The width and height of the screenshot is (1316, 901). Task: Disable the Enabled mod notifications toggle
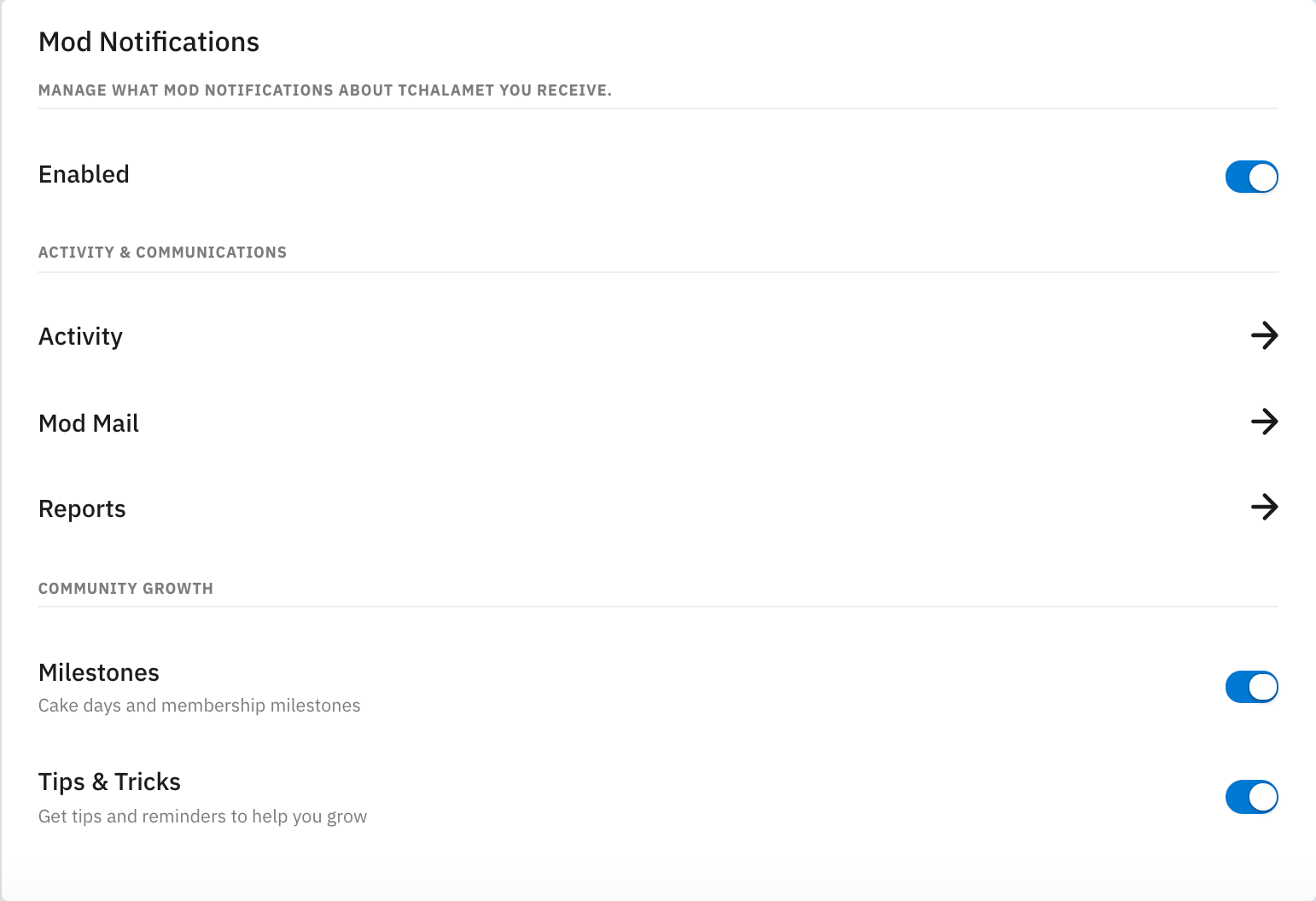[x=1251, y=177]
